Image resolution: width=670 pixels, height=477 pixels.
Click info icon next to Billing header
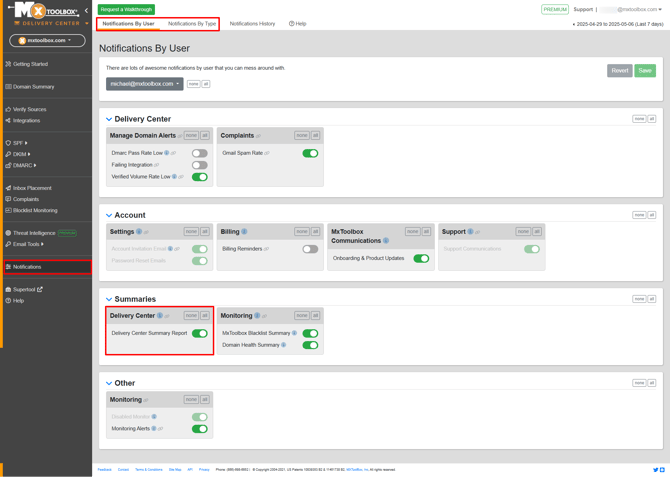click(244, 232)
